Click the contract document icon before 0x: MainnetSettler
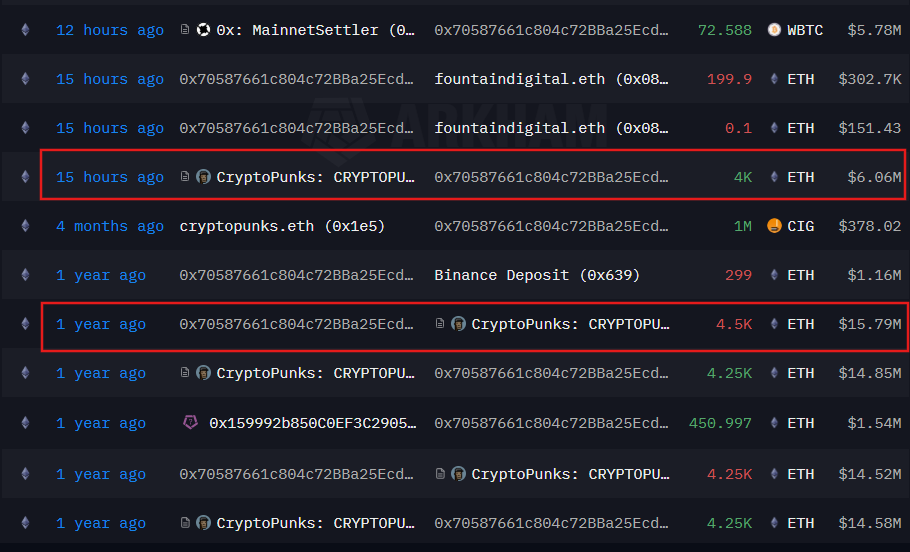This screenshot has width=910, height=552. coord(185,29)
